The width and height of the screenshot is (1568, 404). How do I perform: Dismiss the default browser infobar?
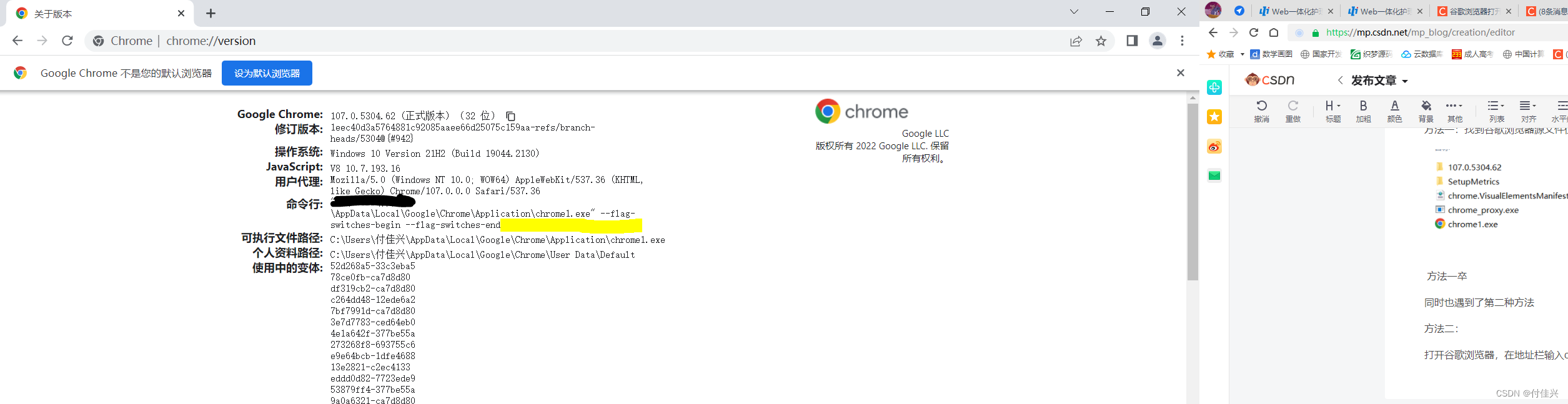click(x=1181, y=73)
